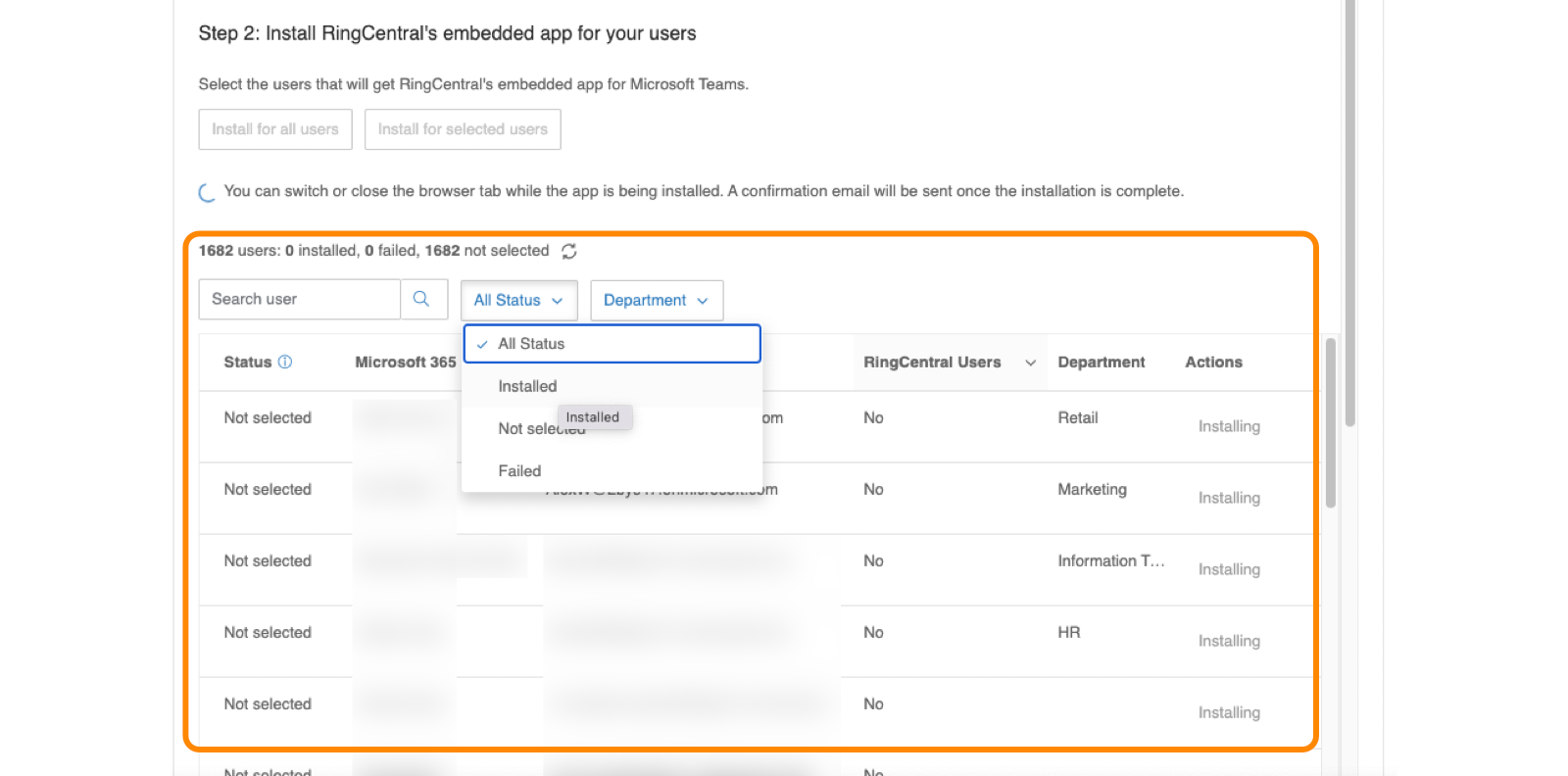Image resolution: width=1568 pixels, height=776 pixels.
Task: Click the HR department cell
Action: pos(1068,632)
